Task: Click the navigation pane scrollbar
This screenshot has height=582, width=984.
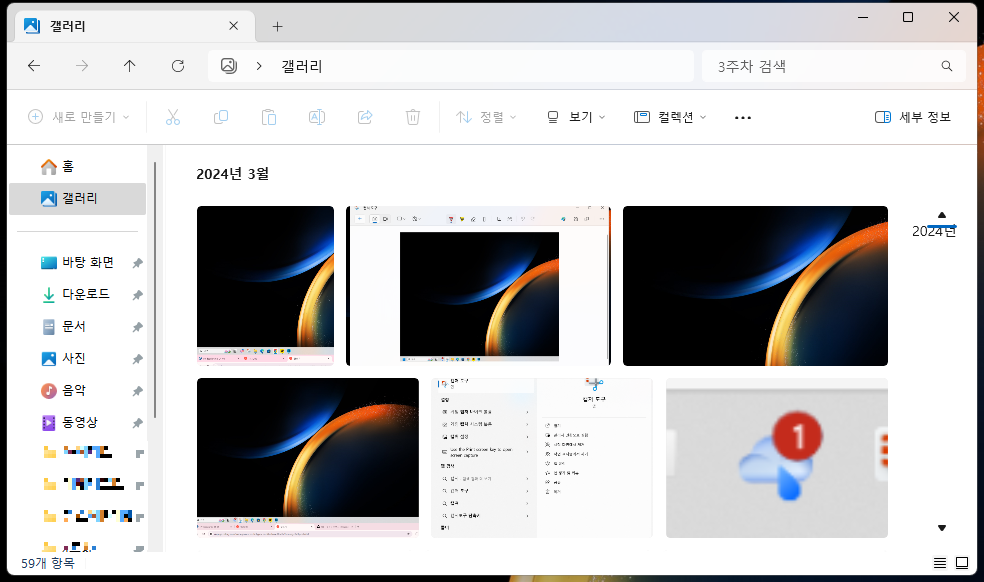Action: [154, 290]
